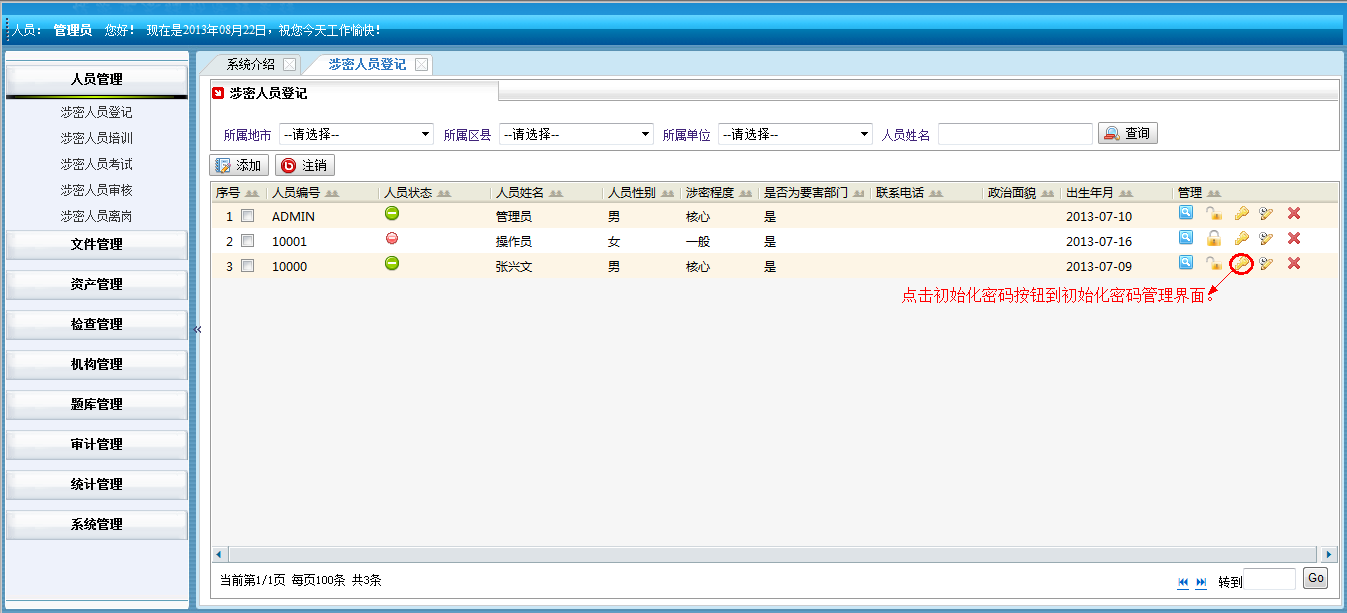Expand 机构管理 menu section

97,365
